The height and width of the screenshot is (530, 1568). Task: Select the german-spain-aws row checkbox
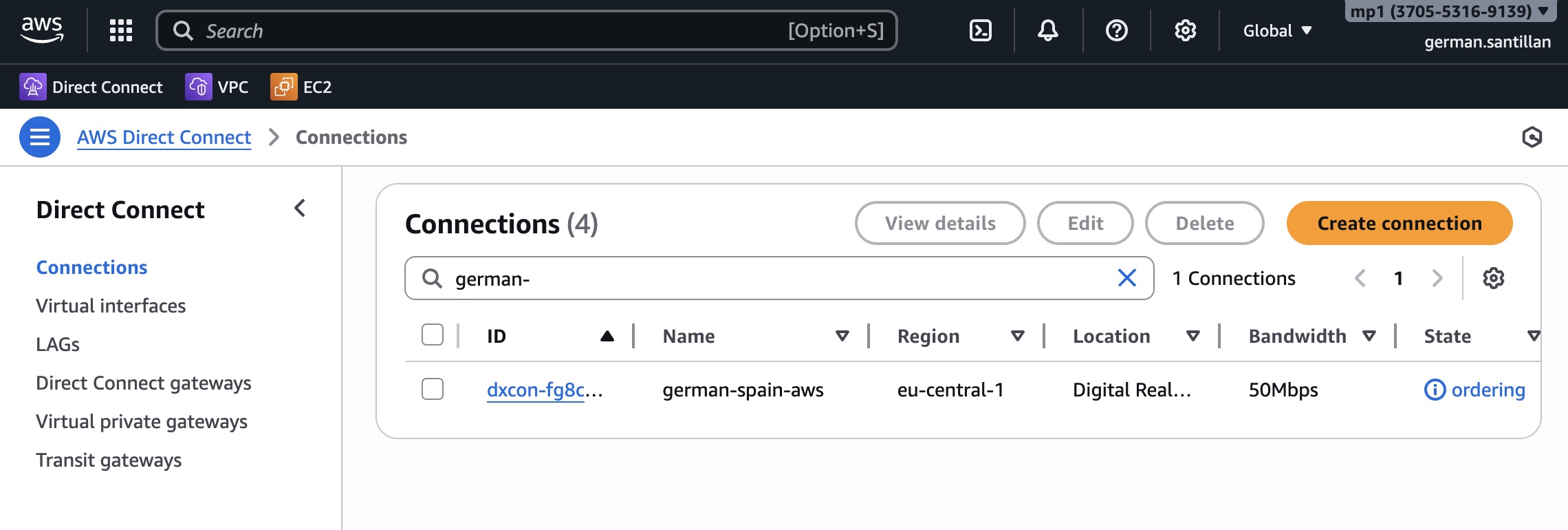433,389
